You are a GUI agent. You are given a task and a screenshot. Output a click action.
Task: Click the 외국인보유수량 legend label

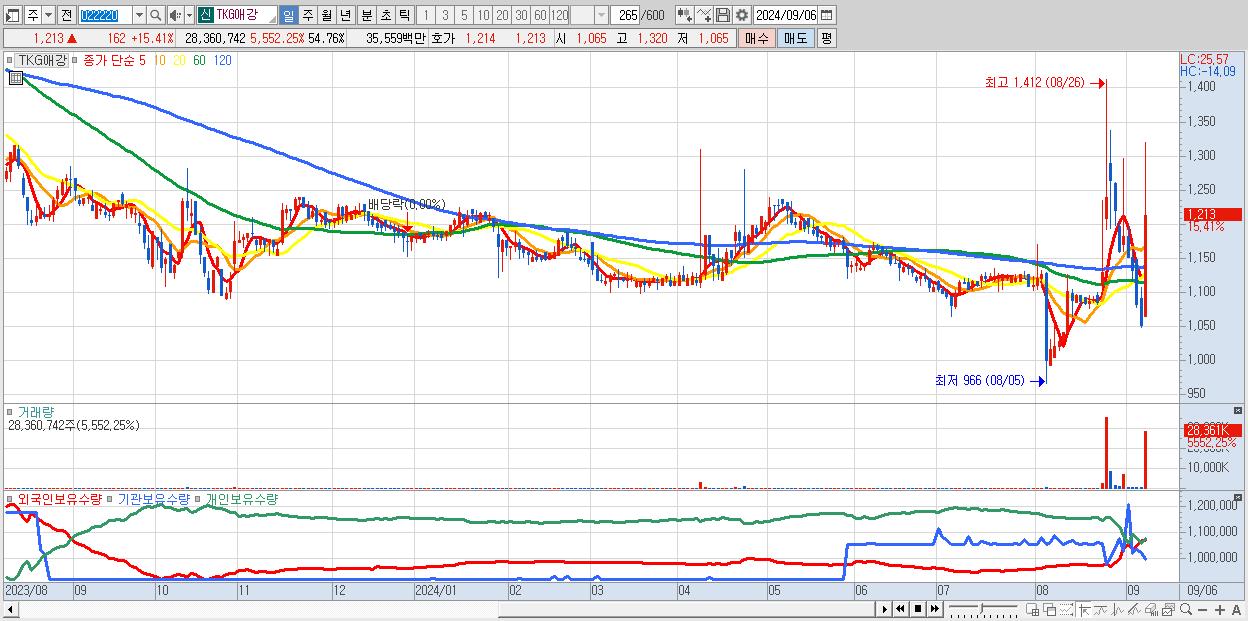point(60,498)
